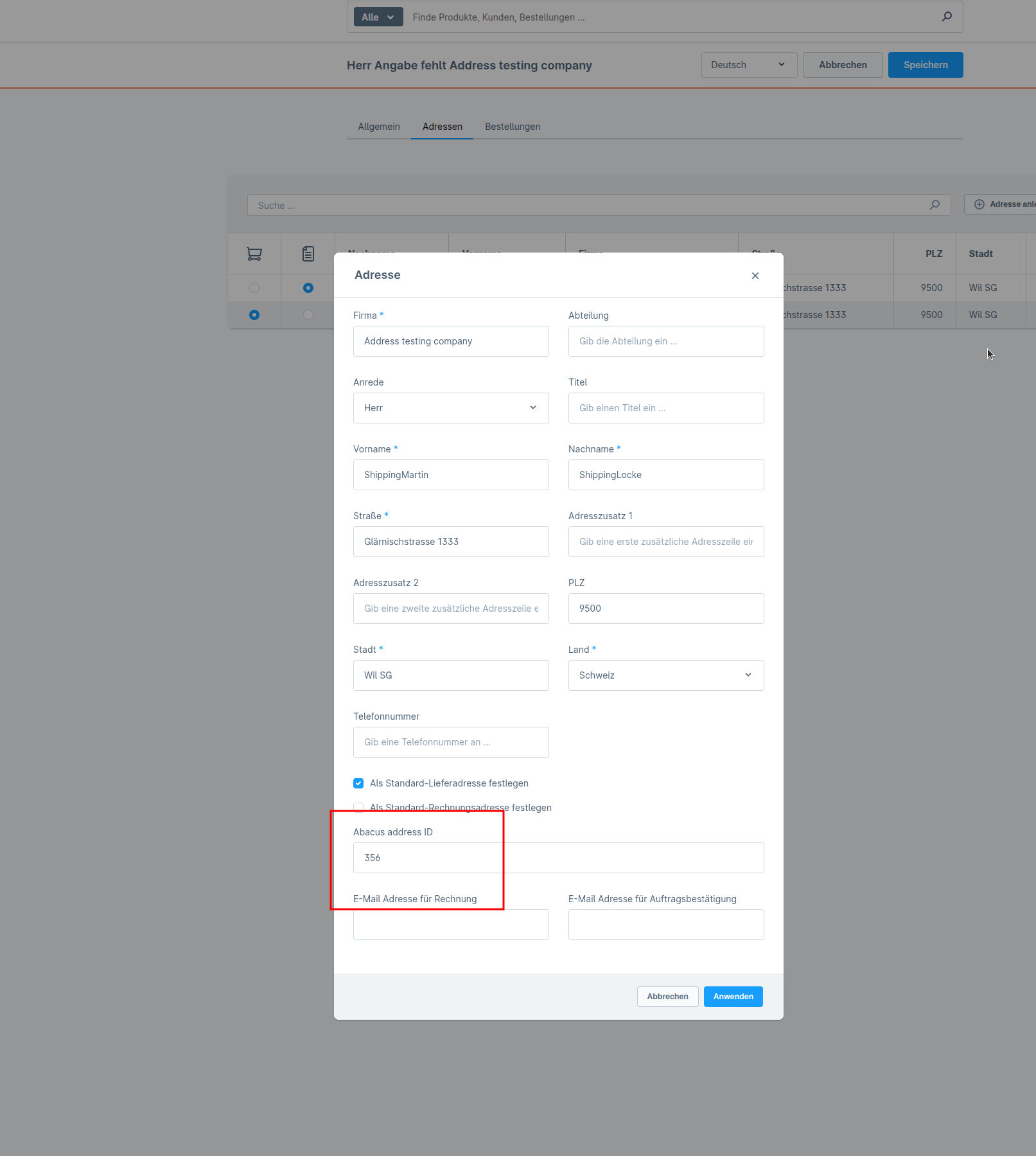This screenshot has height=1156, width=1036.
Task: Open the Alle search scope dropdown
Action: click(x=378, y=17)
